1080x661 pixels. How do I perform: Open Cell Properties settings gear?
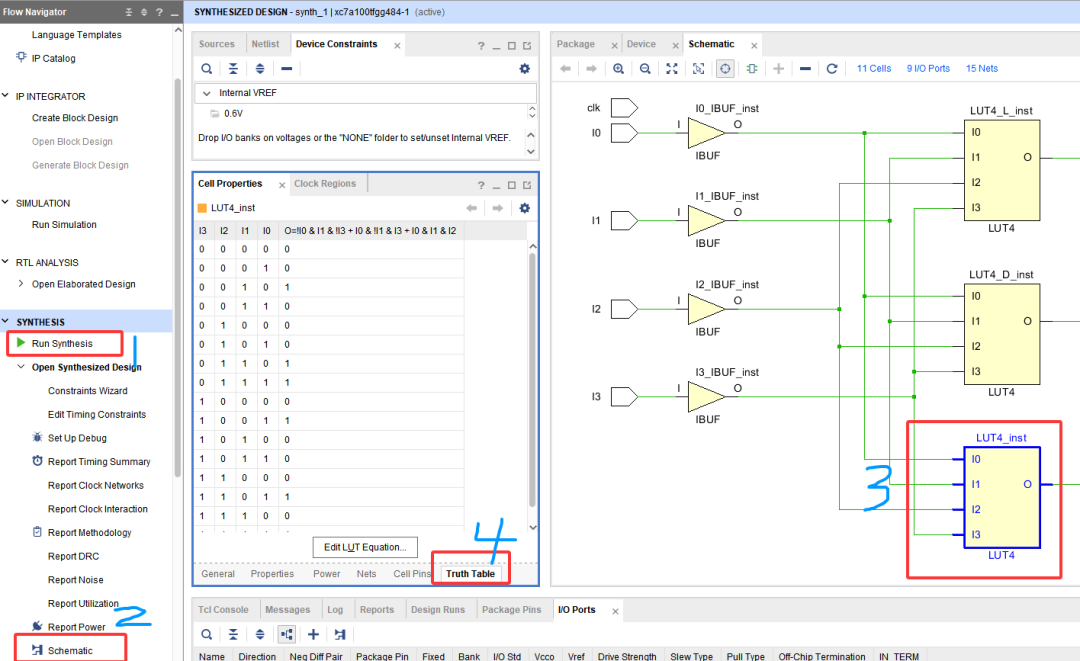tap(524, 208)
